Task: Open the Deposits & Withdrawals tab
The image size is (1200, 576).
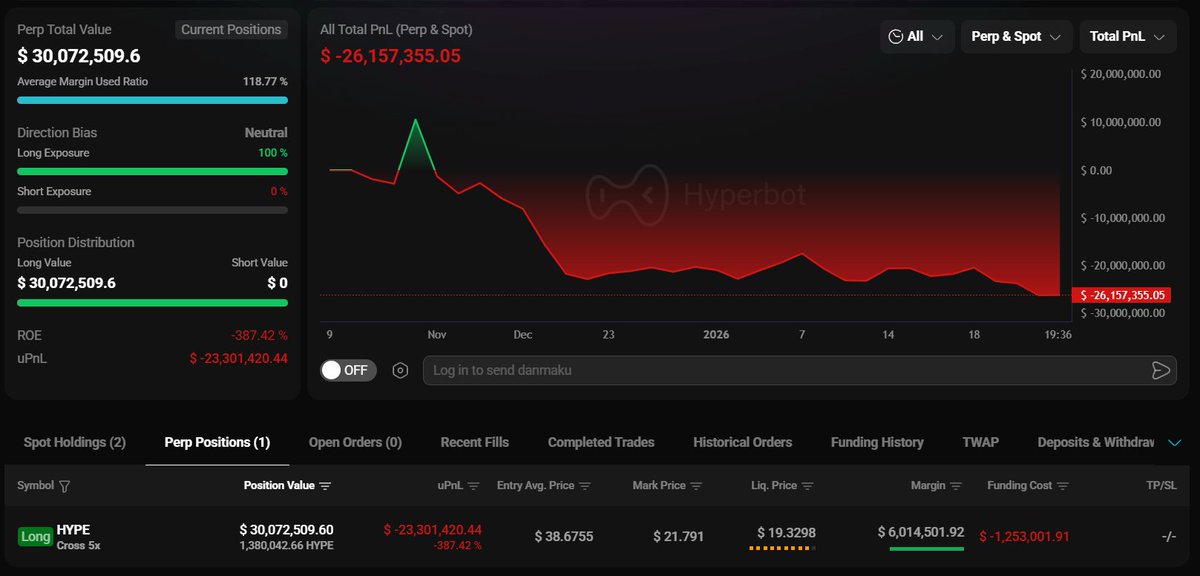Action: 1096,442
